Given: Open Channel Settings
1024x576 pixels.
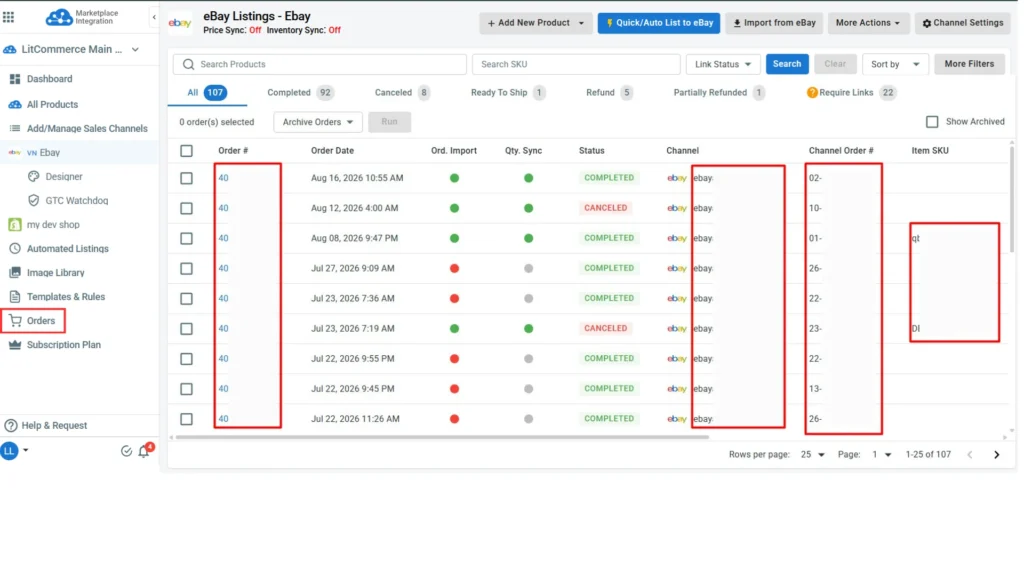Looking at the screenshot, I should (x=963, y=23).
